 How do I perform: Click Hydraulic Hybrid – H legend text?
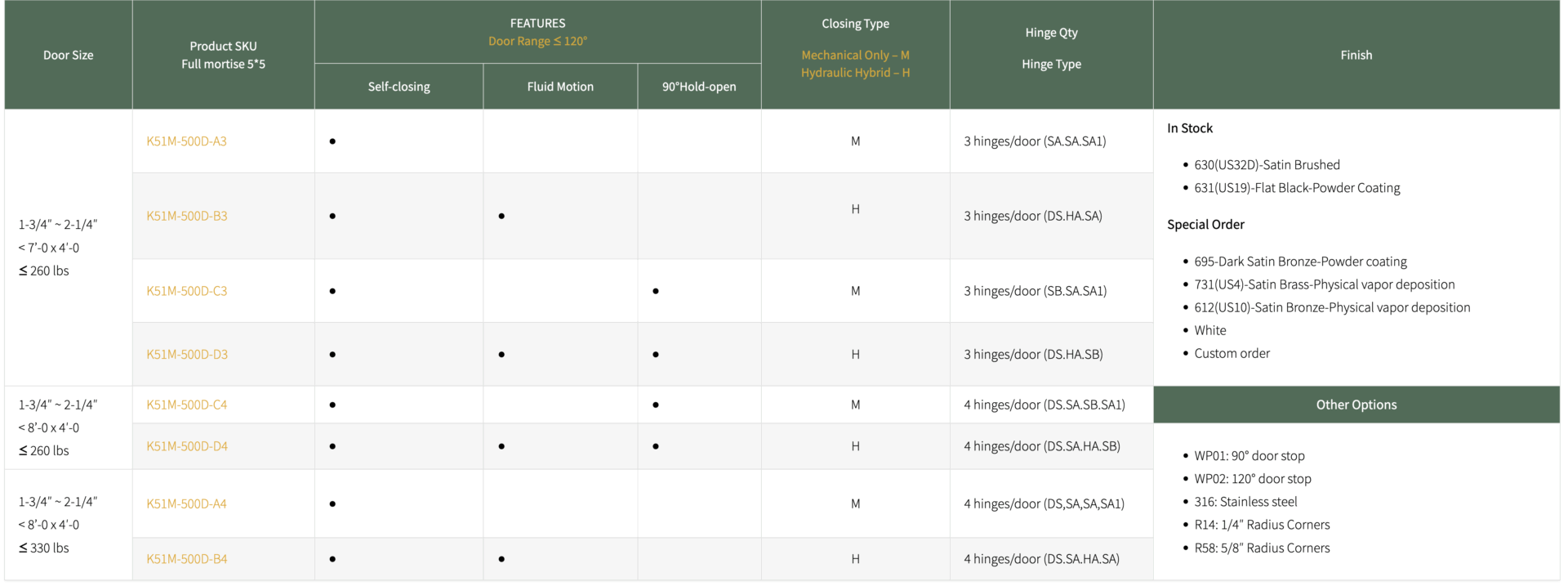point(855,73)
